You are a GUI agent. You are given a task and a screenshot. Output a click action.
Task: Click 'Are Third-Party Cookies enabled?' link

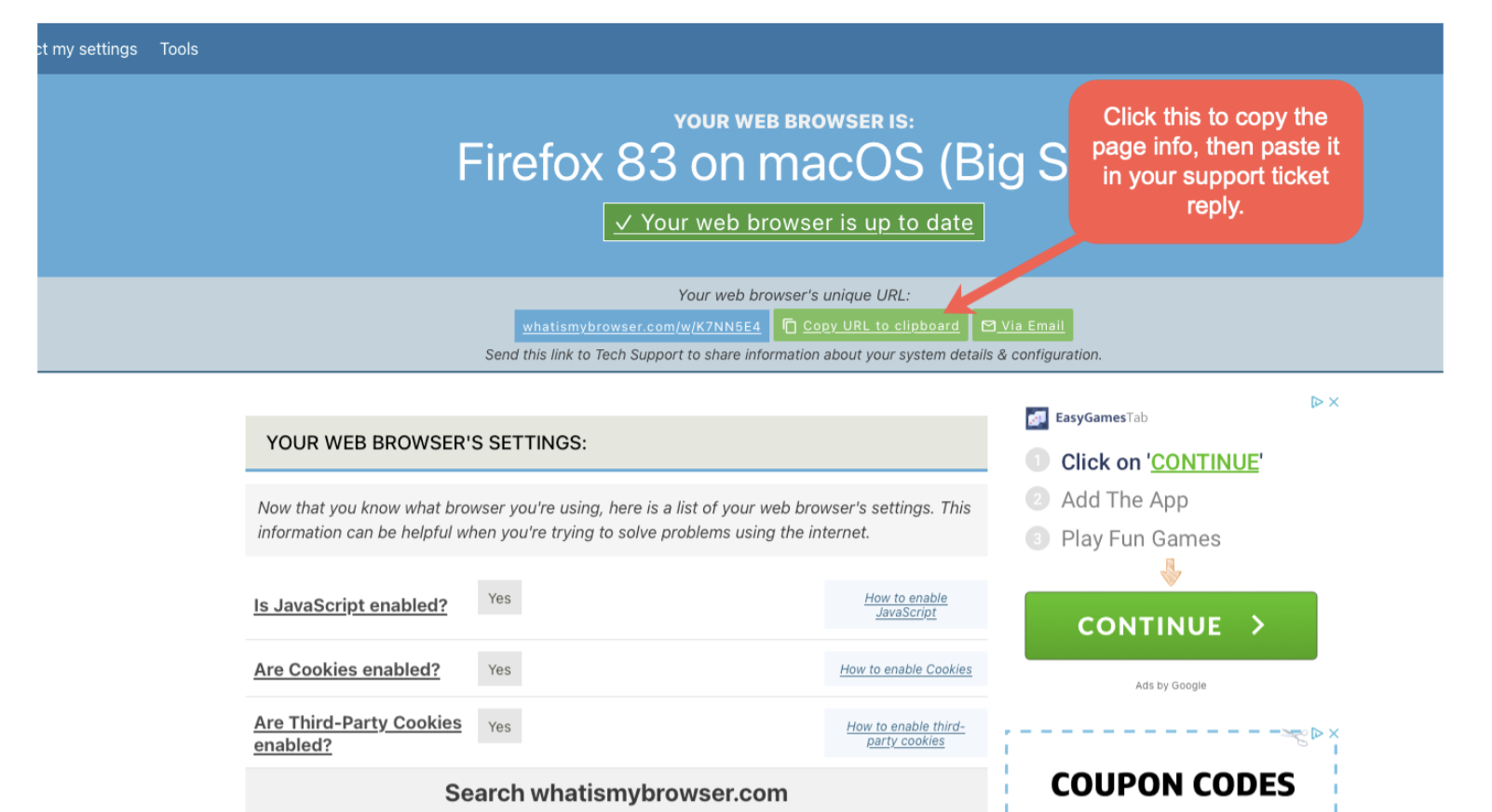click(x=358, y=734)
